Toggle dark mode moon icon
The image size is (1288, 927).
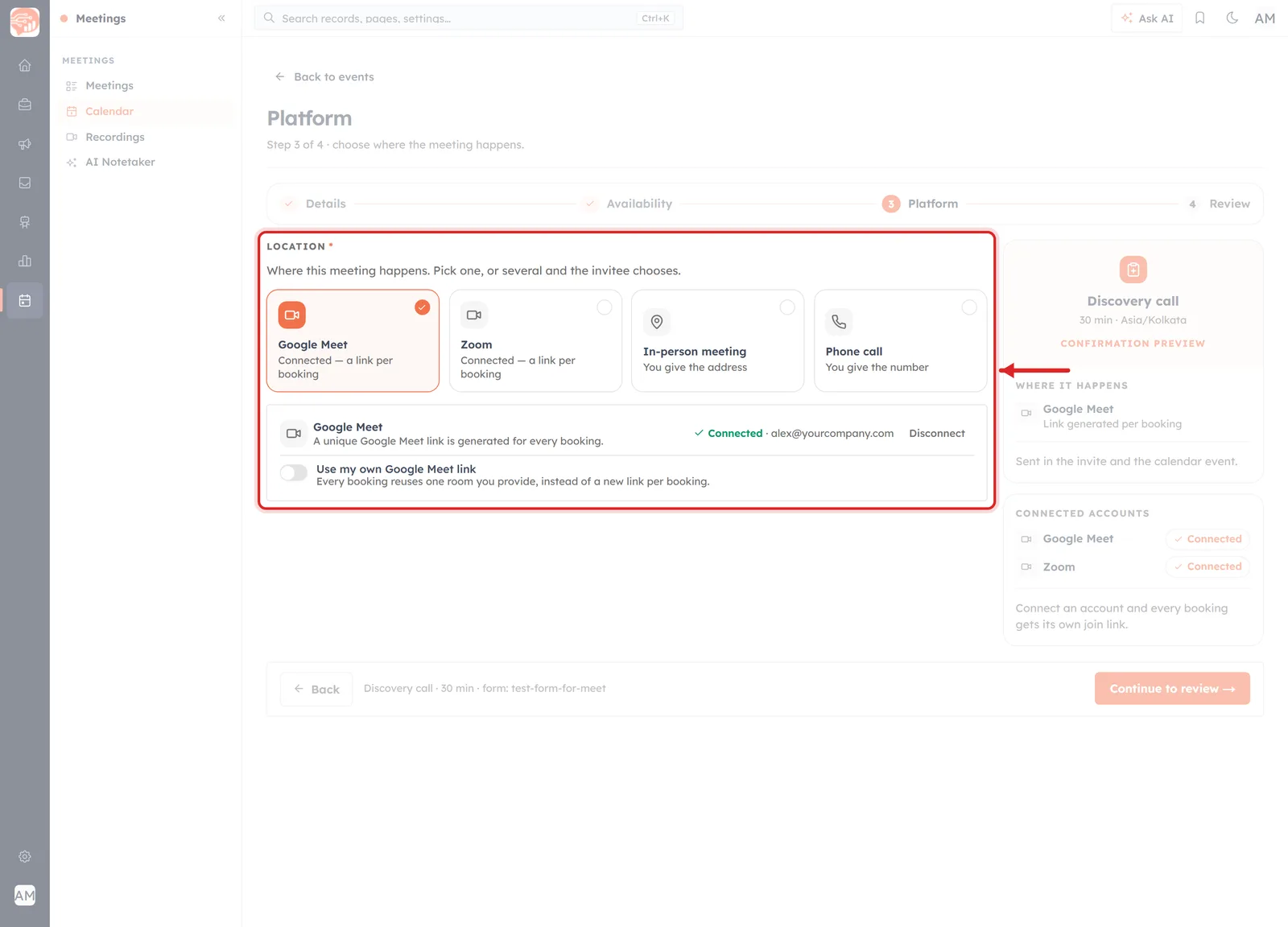point(1232,18)
